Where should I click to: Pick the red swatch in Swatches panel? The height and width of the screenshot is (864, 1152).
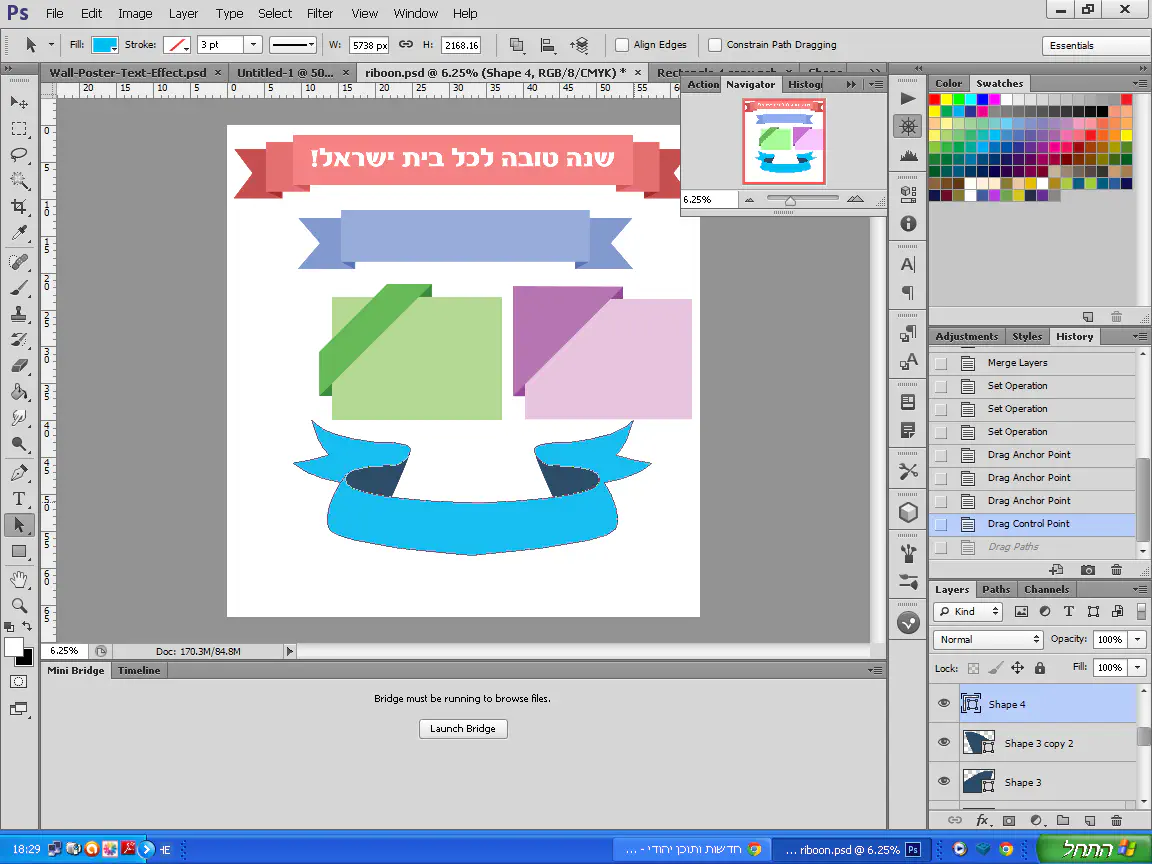click(x=935, y=100)
